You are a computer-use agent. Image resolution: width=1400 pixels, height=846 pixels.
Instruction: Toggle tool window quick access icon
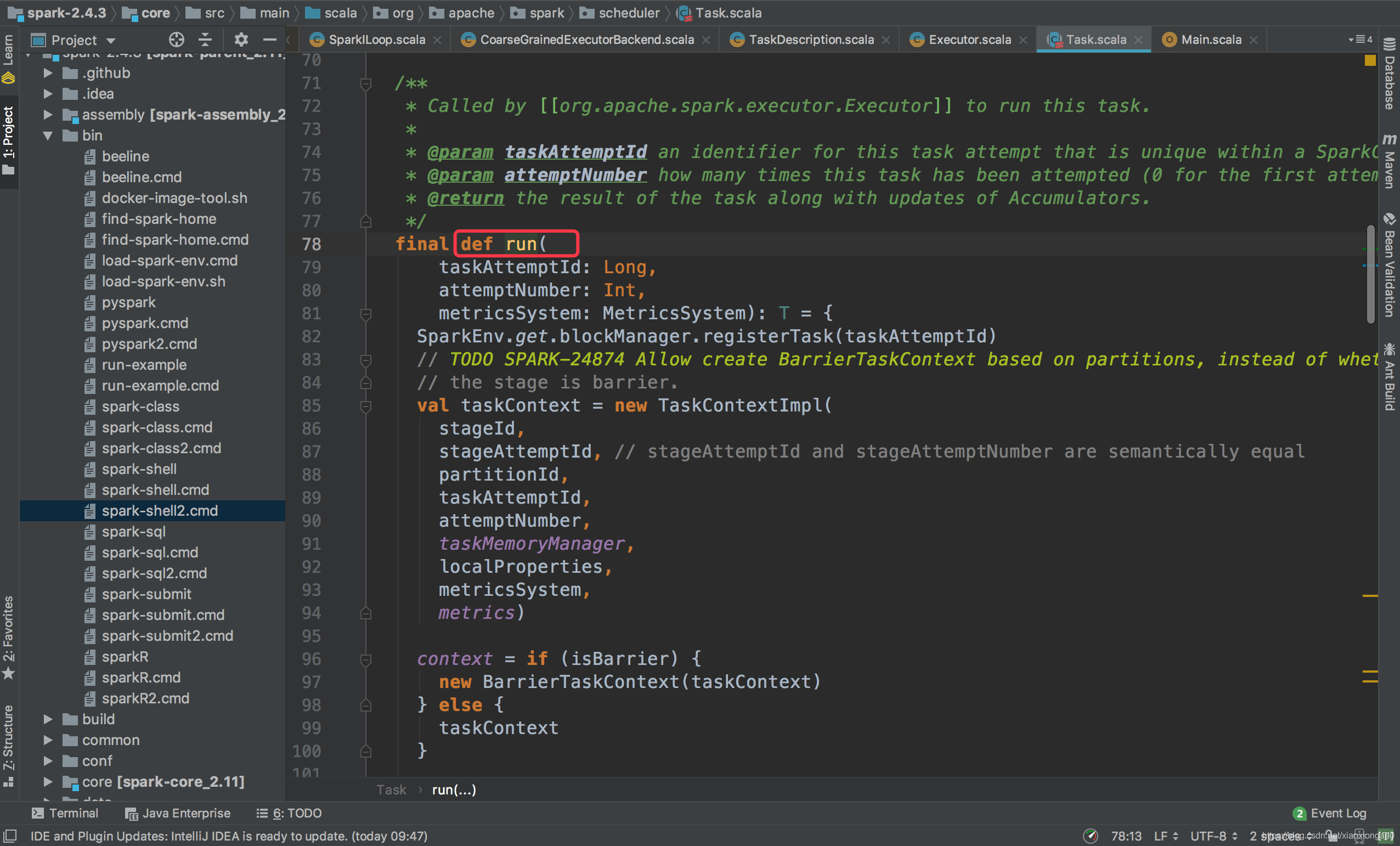coord(10,836)
